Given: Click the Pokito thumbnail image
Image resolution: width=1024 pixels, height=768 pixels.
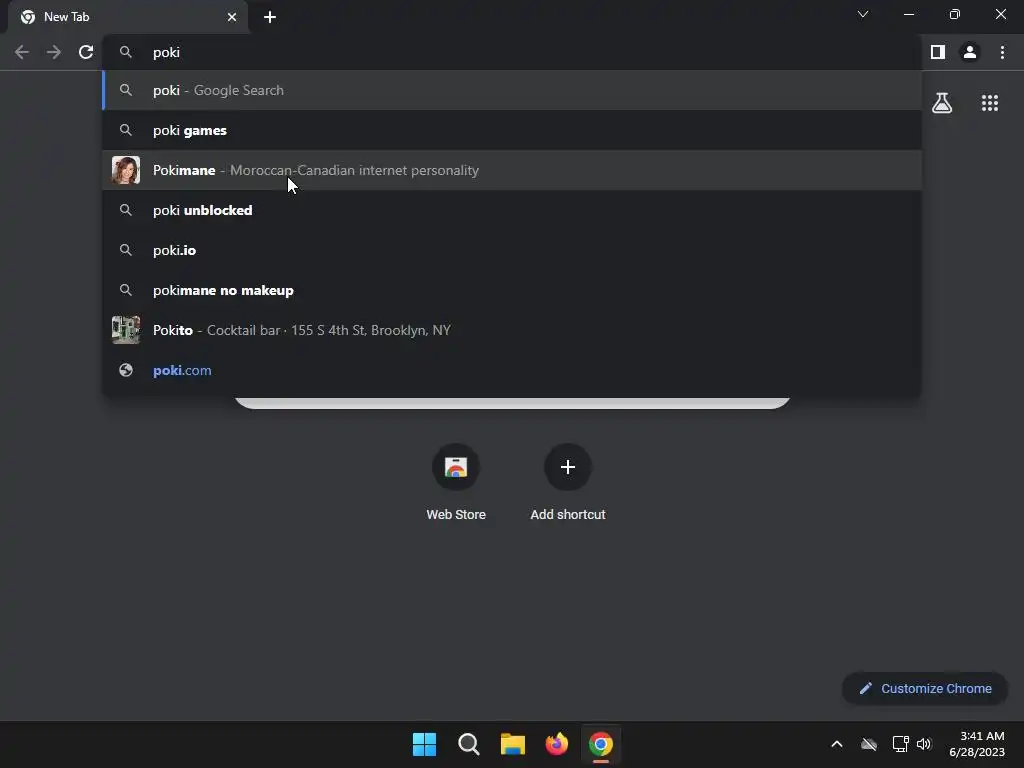Looking at the screenshot, I should 125,330.
